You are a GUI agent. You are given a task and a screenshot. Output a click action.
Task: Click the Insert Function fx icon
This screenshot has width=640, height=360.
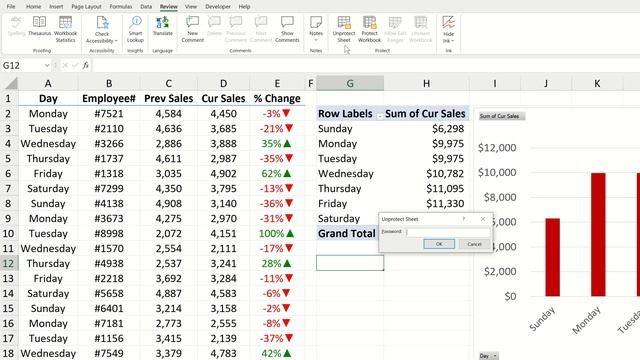[x=86, y=65]
